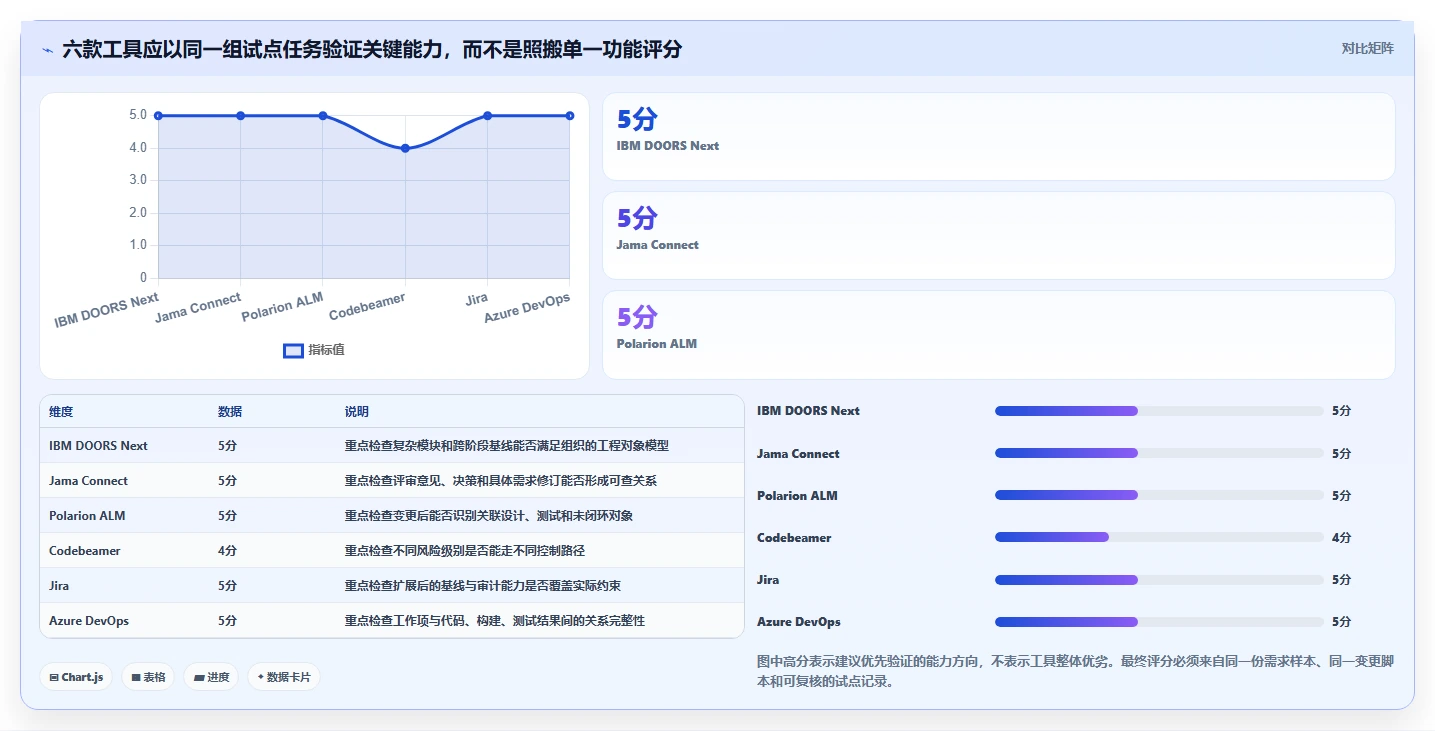
Task: Select the Jira table row name
Action: pos(59,586)
